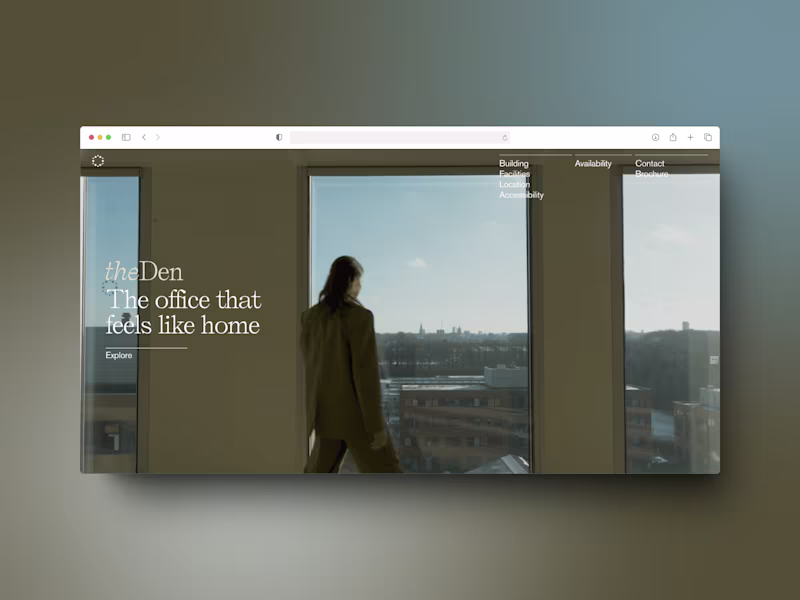Open the Facilities link

pos(514,174)
